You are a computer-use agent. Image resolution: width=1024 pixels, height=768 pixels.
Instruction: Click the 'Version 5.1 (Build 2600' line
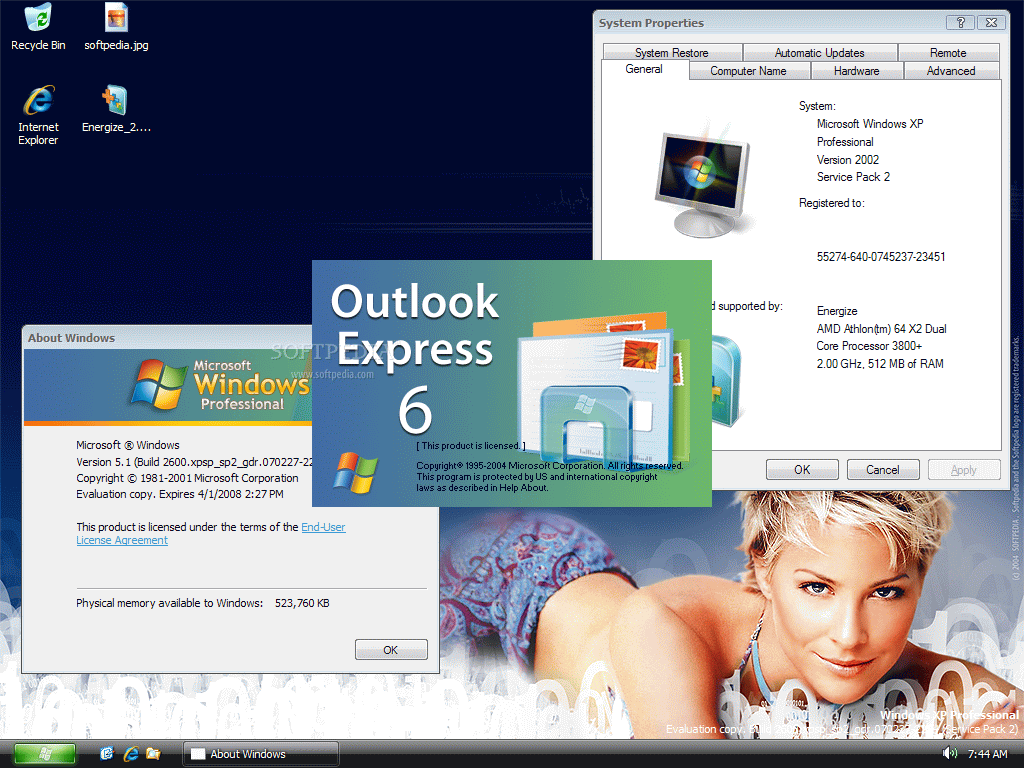(194, 462)
